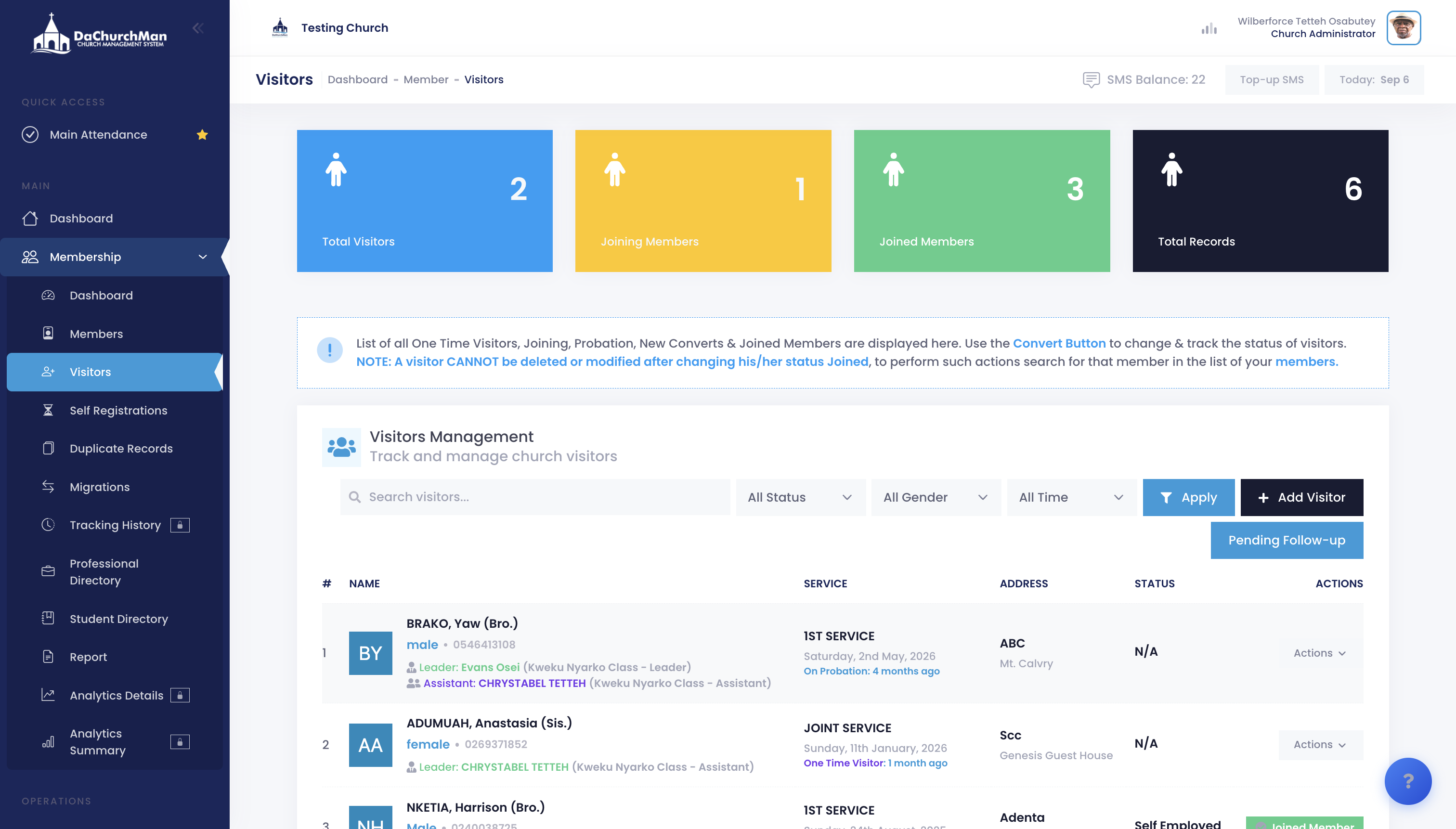Click the Visitors Management group icon

[x=341, y=447]
